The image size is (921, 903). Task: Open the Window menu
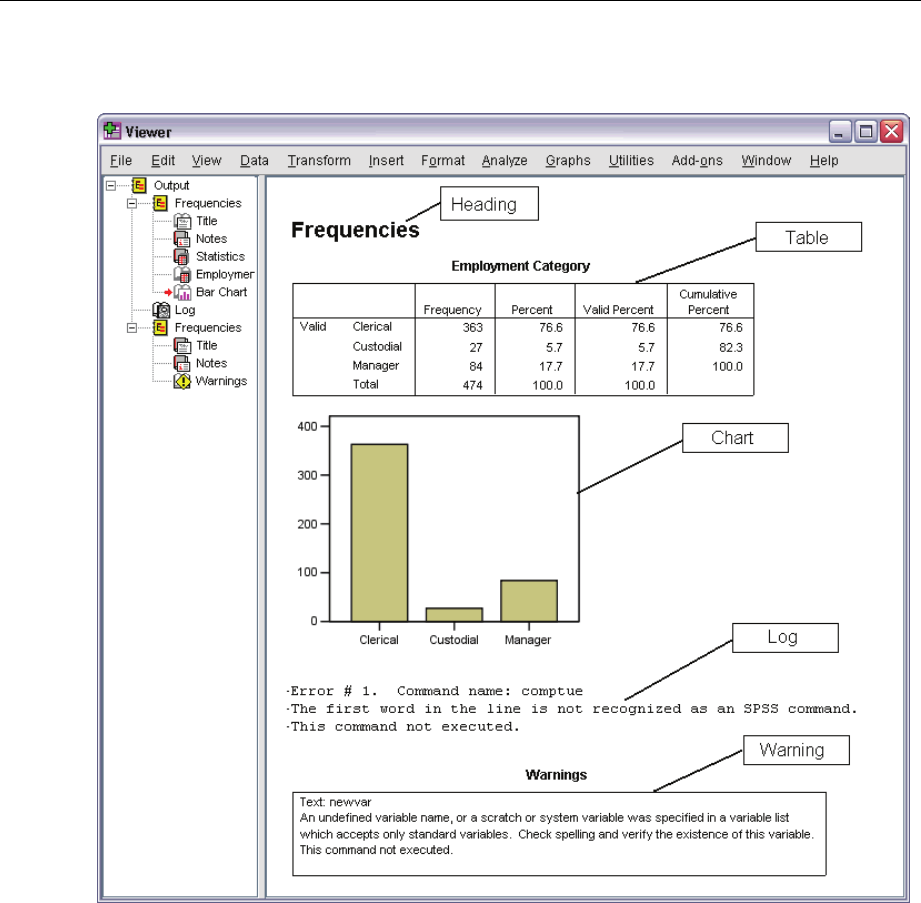tap(766, 160)
